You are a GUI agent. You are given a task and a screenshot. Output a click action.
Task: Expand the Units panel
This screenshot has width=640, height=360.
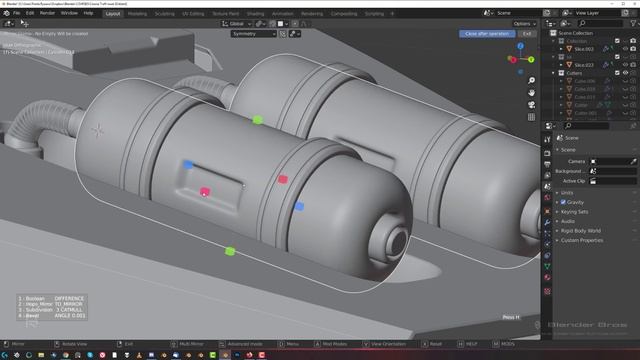(x=567, y=193)
